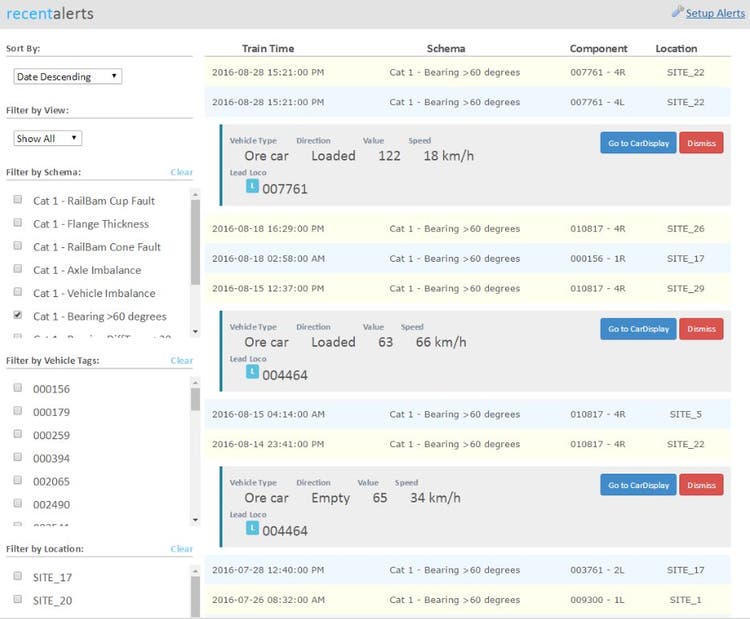Image resolution: width=750 pixels, height=619 pixels.
Task: Click the lead loco icon beside 007761
Action: point(252,186)
